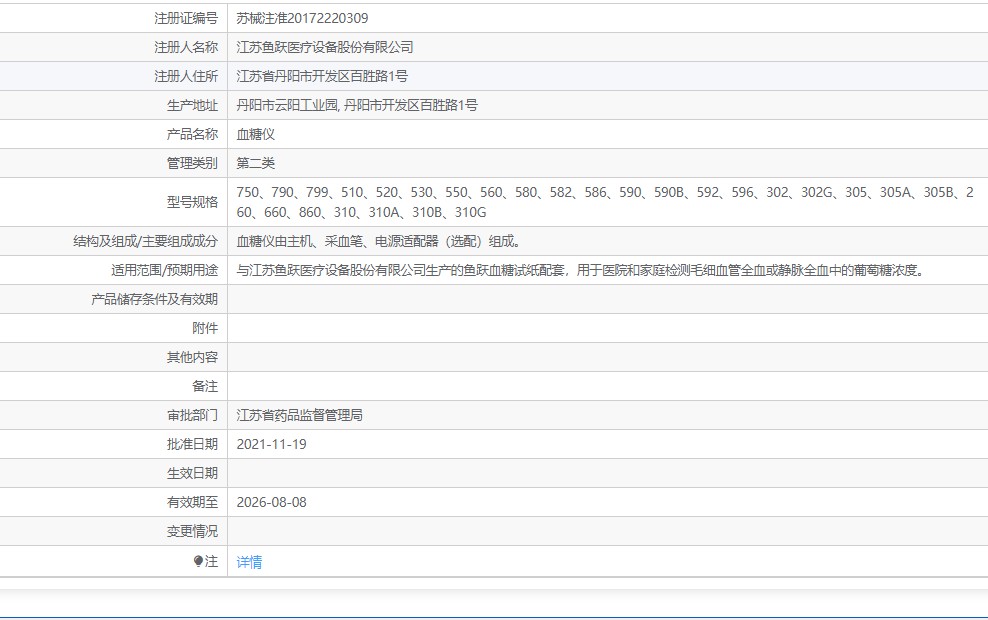The width and height of the screenshot is (988, 620).
Task: Click the 注册人住所 label
Action: point(186,76)
